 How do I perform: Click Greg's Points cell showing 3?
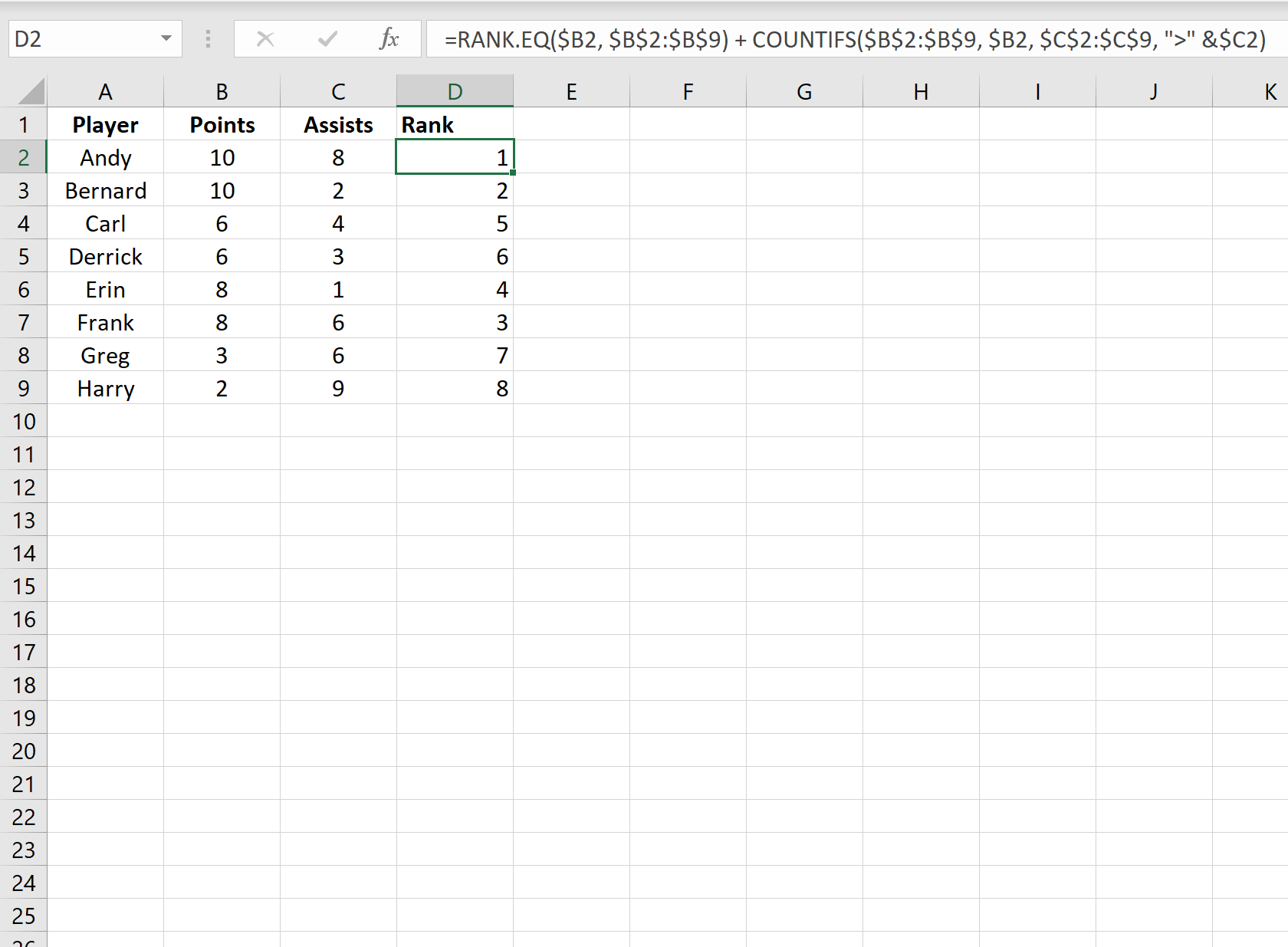point(222,356)
